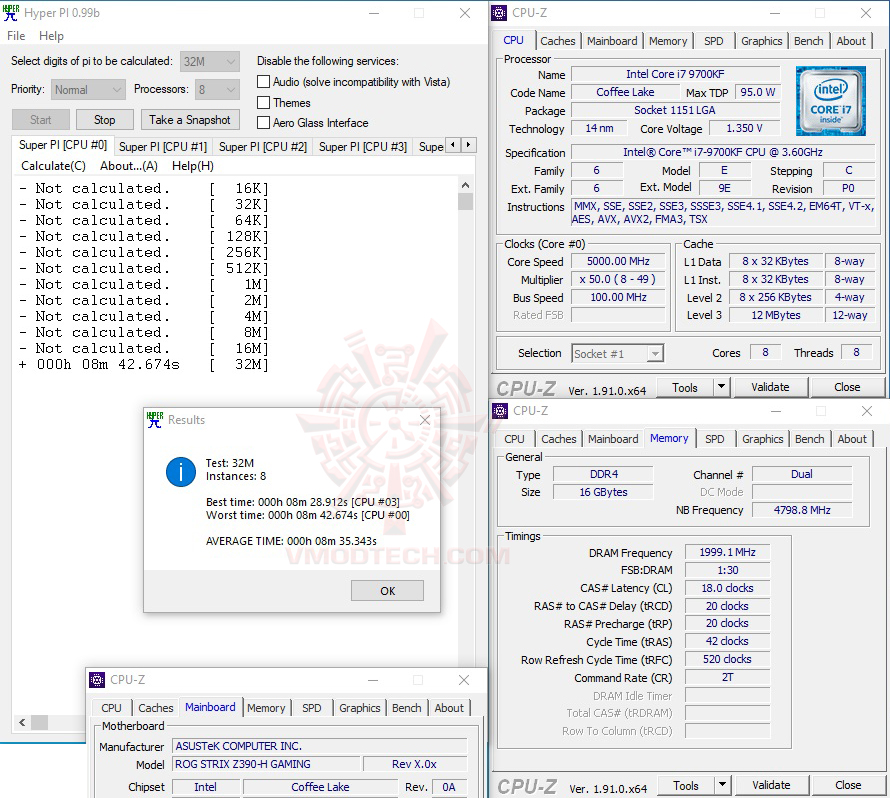
Task: Click the Stop button in Hyper PI
Action: [x=104, y=120]
